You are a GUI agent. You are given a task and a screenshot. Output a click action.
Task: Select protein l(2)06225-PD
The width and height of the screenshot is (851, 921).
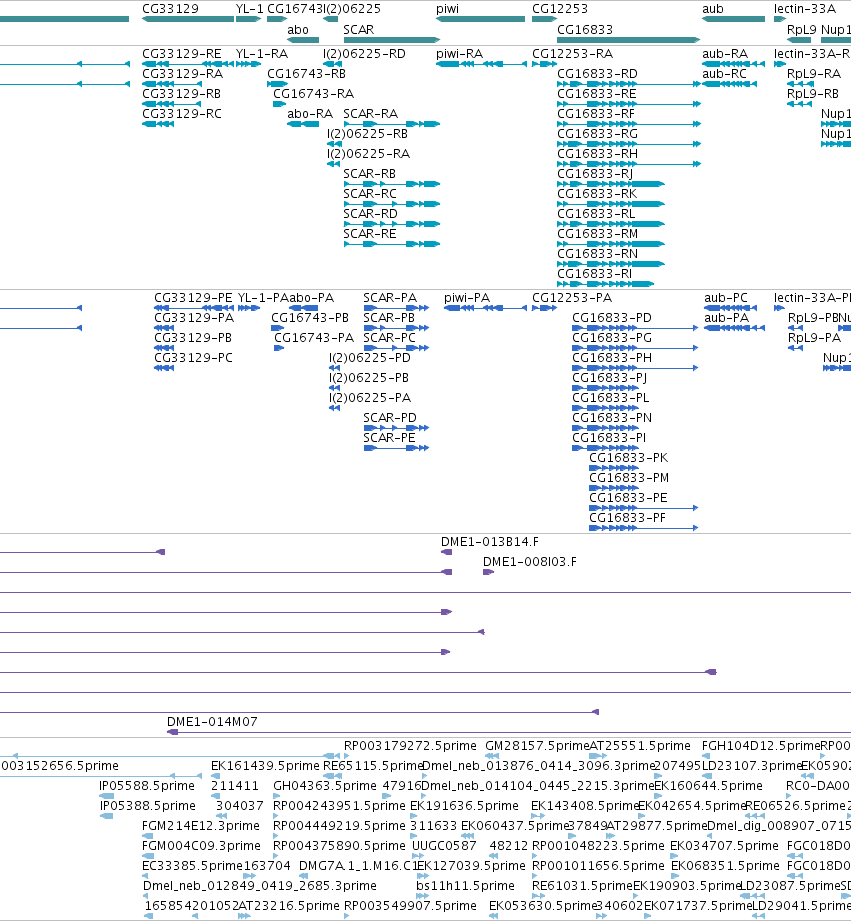point(335,368)
